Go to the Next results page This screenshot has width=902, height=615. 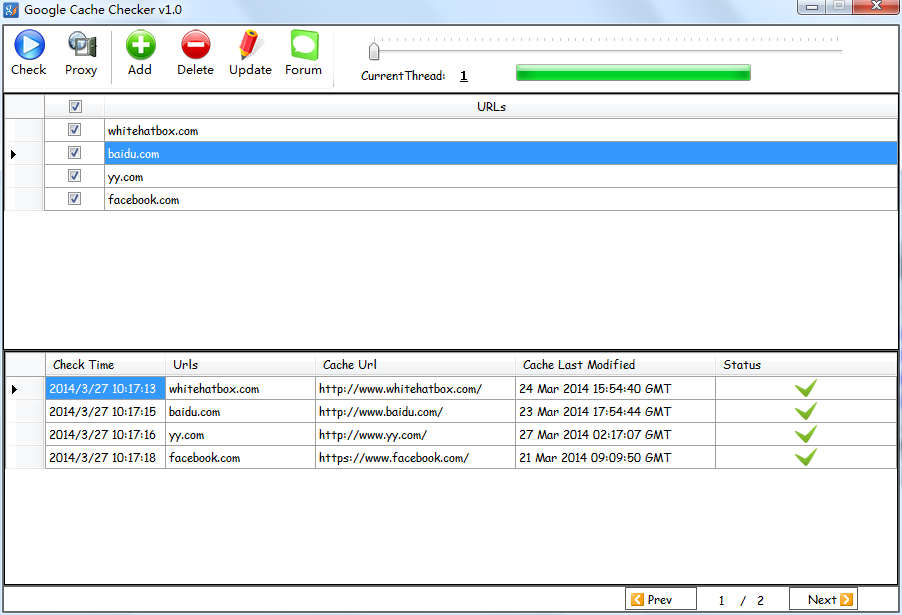pos(823,600)
